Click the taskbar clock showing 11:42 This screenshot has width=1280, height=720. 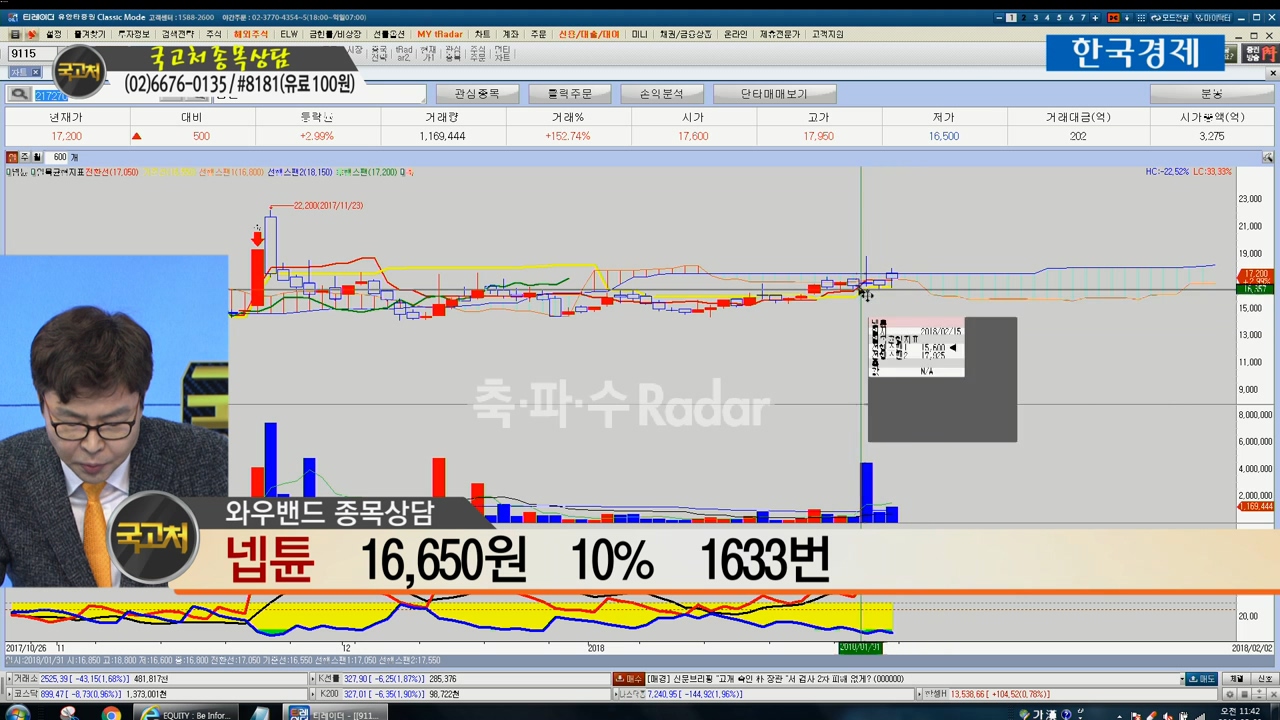(x=1240, y=711)
